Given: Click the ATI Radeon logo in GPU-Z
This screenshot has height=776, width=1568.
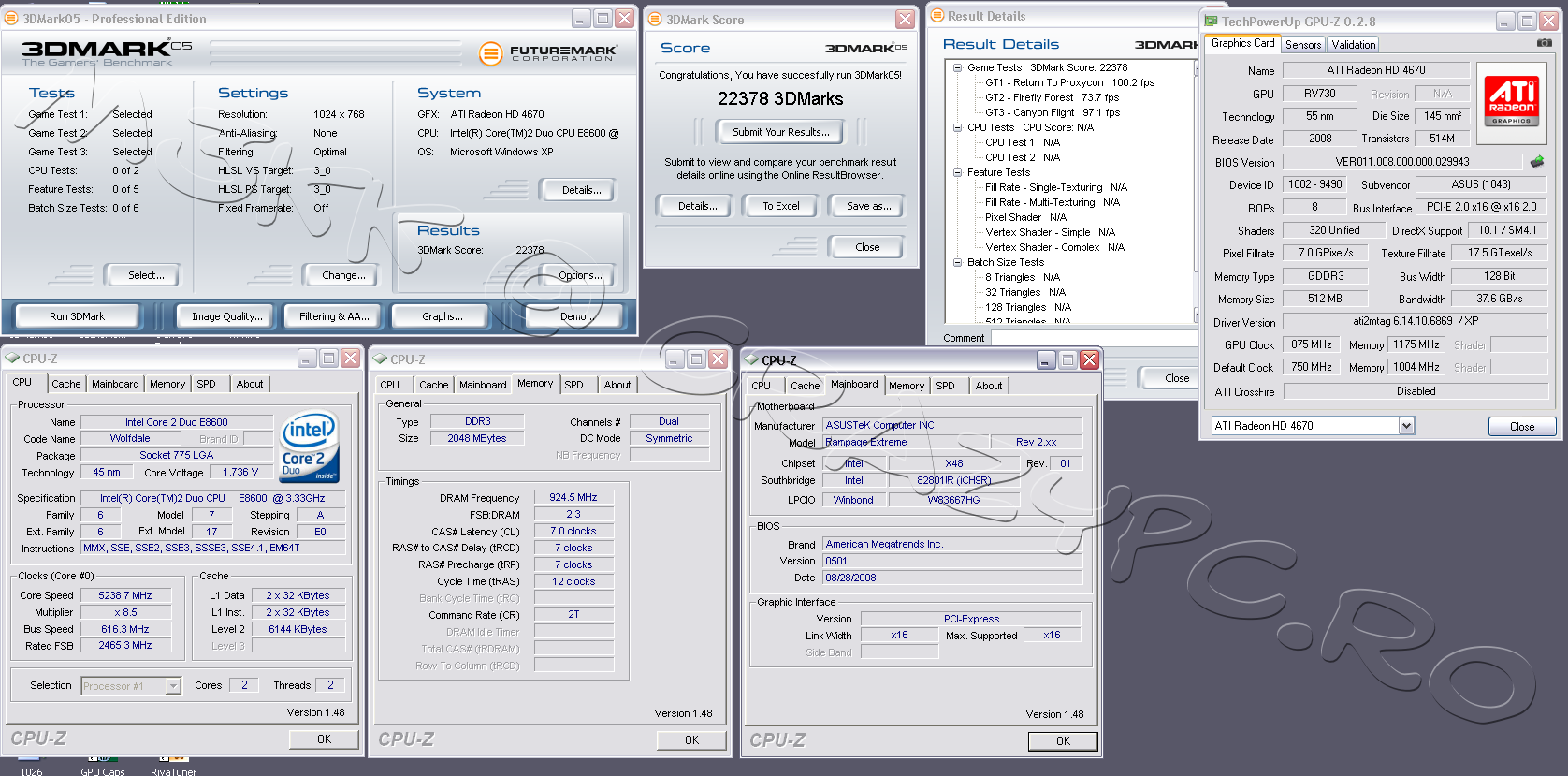Looking at the screenshot, I should (1512, 103).
